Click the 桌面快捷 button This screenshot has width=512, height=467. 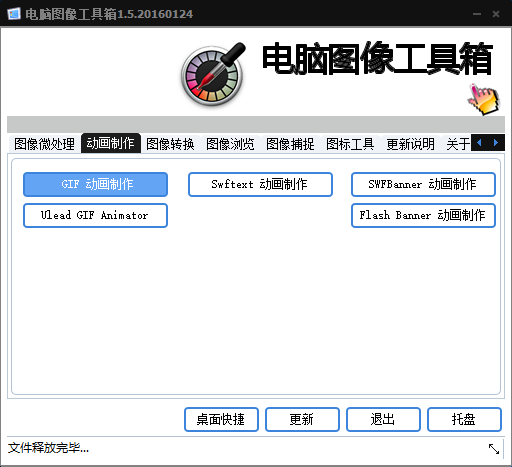pyautogui.click(x=221, y=419)
